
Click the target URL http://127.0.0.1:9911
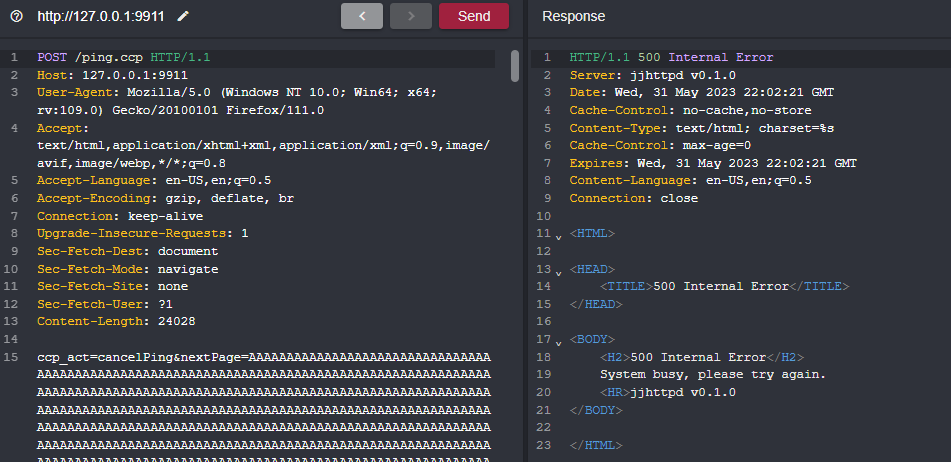[101, 16]
